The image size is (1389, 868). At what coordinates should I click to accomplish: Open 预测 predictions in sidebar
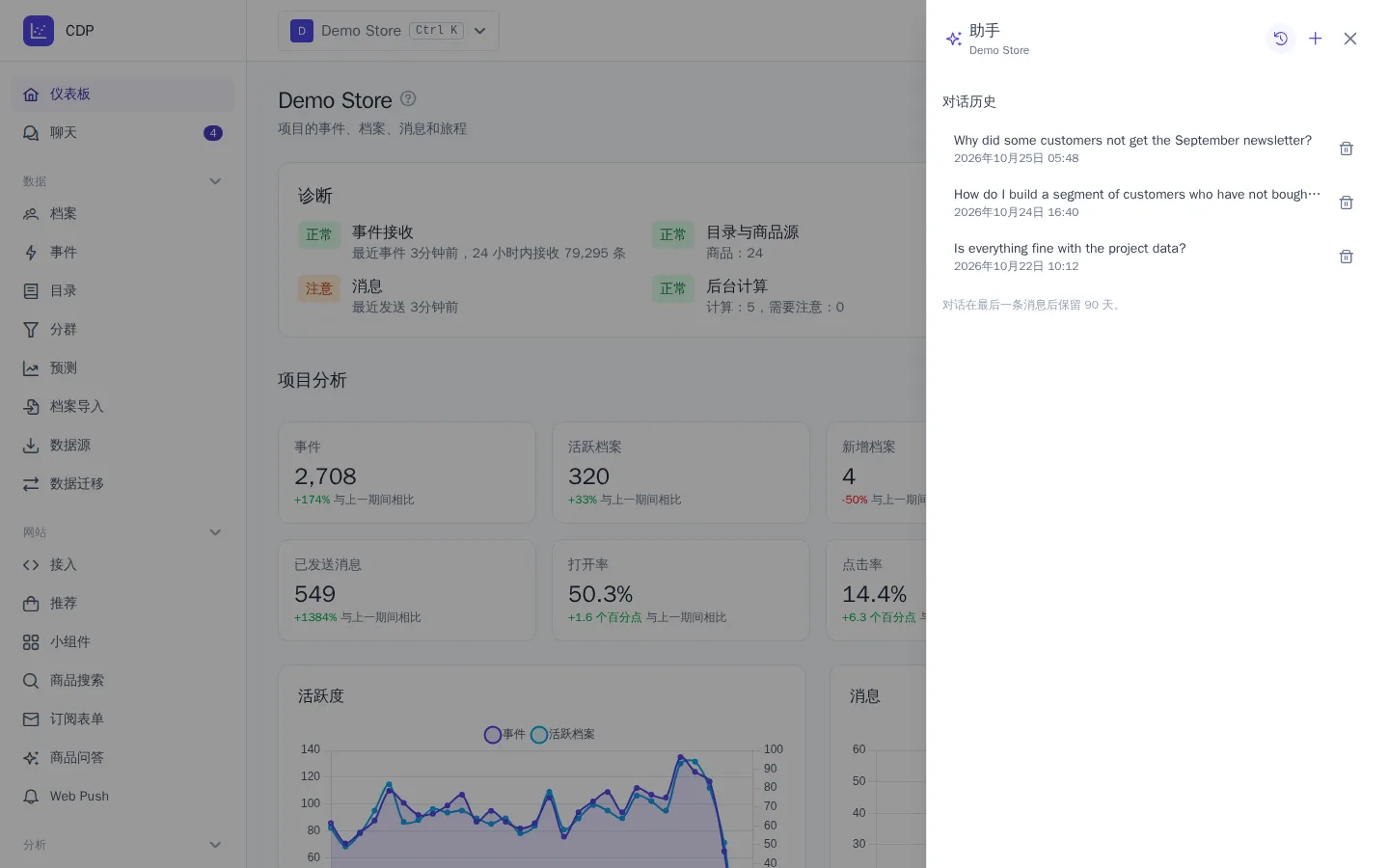(x=123, y=367)
